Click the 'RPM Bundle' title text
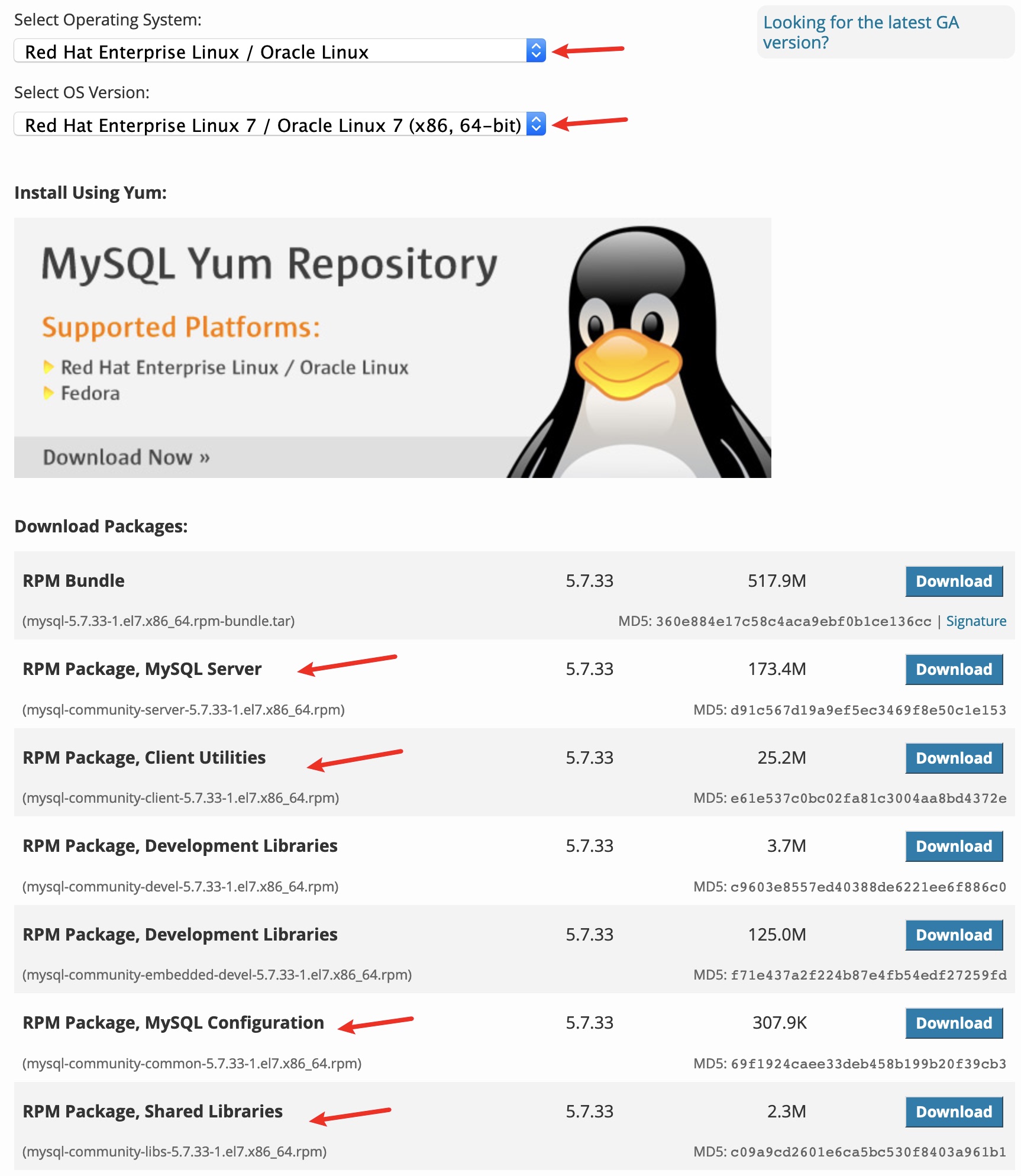The width and height of the screenshot is (1021, 1176). tap(73, 581)
